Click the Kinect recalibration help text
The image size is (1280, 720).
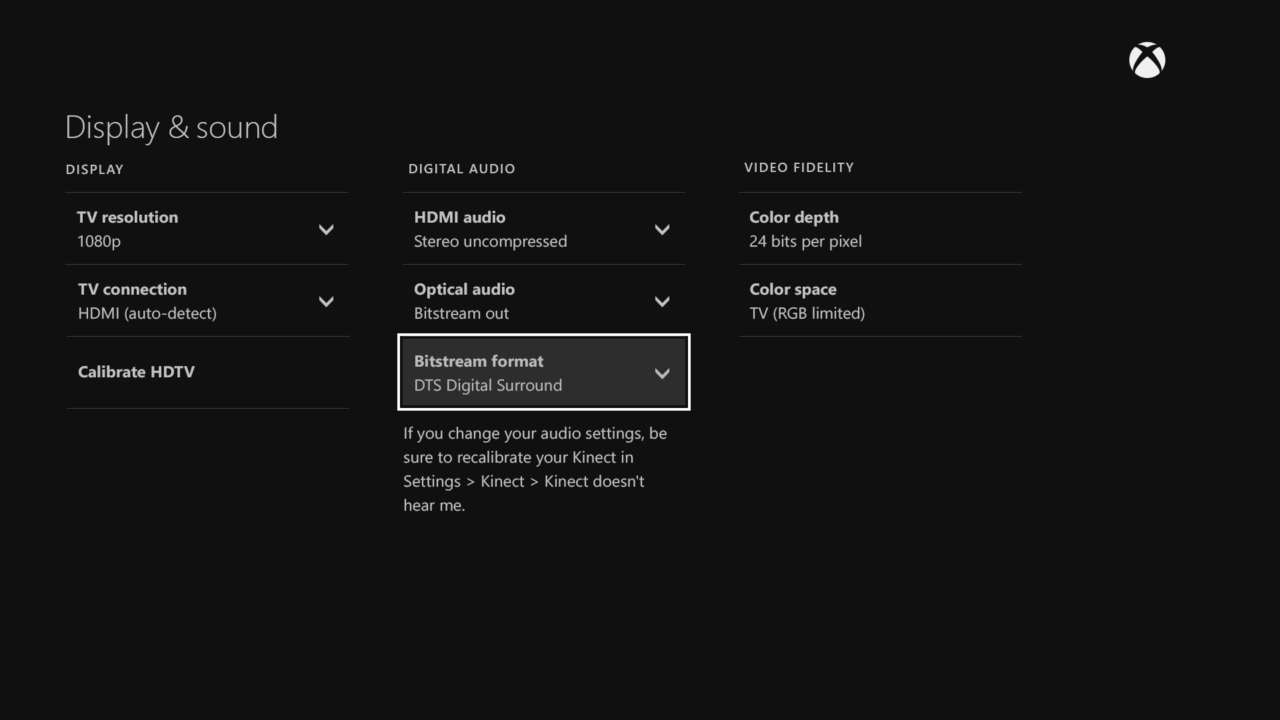pyautogui.click(x=533, y=468)
